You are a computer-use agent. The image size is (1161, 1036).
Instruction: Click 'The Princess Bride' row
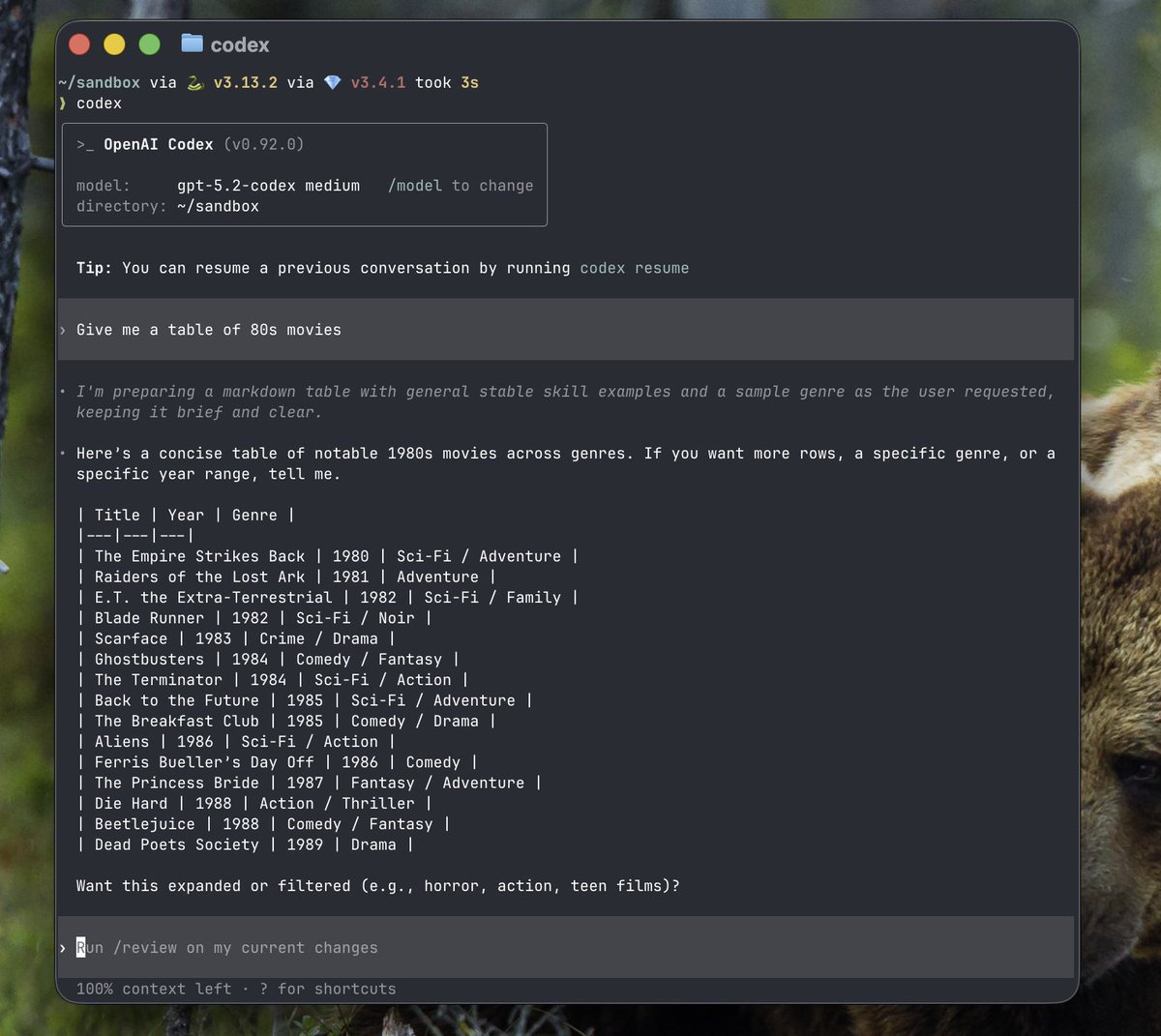[x=310, y=784]
